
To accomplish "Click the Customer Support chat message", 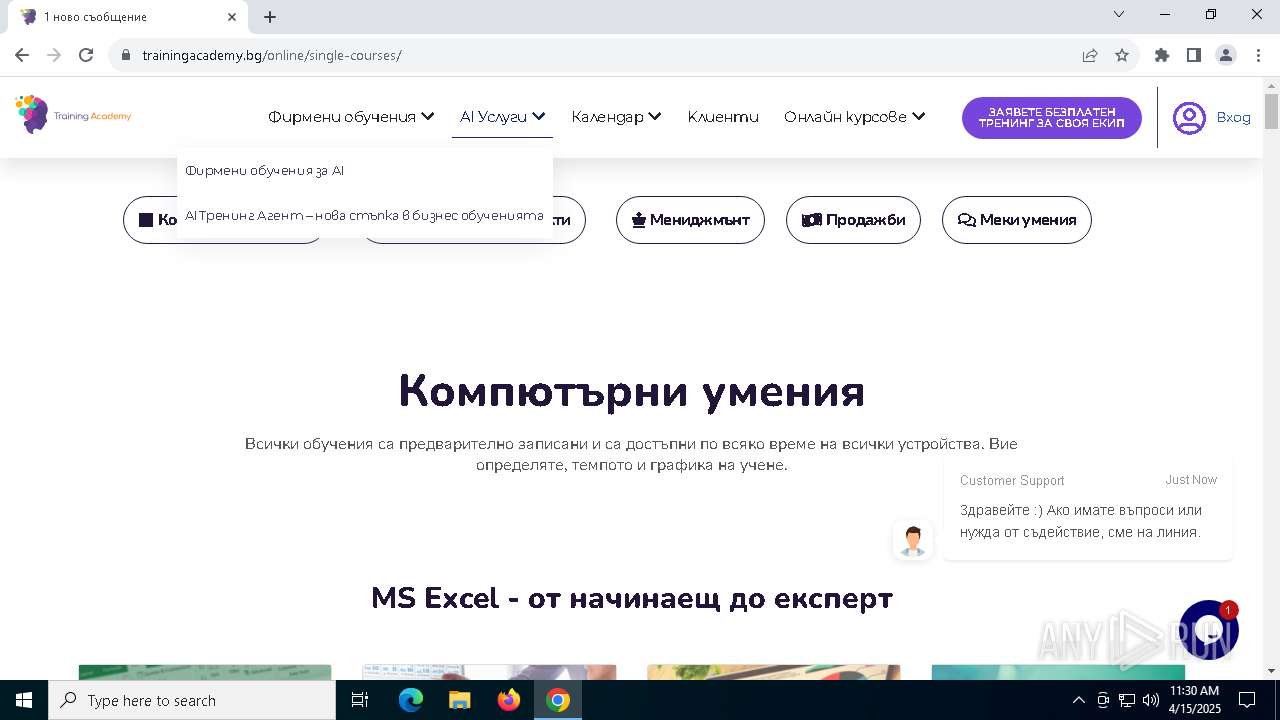I will tap(1088, 509).
